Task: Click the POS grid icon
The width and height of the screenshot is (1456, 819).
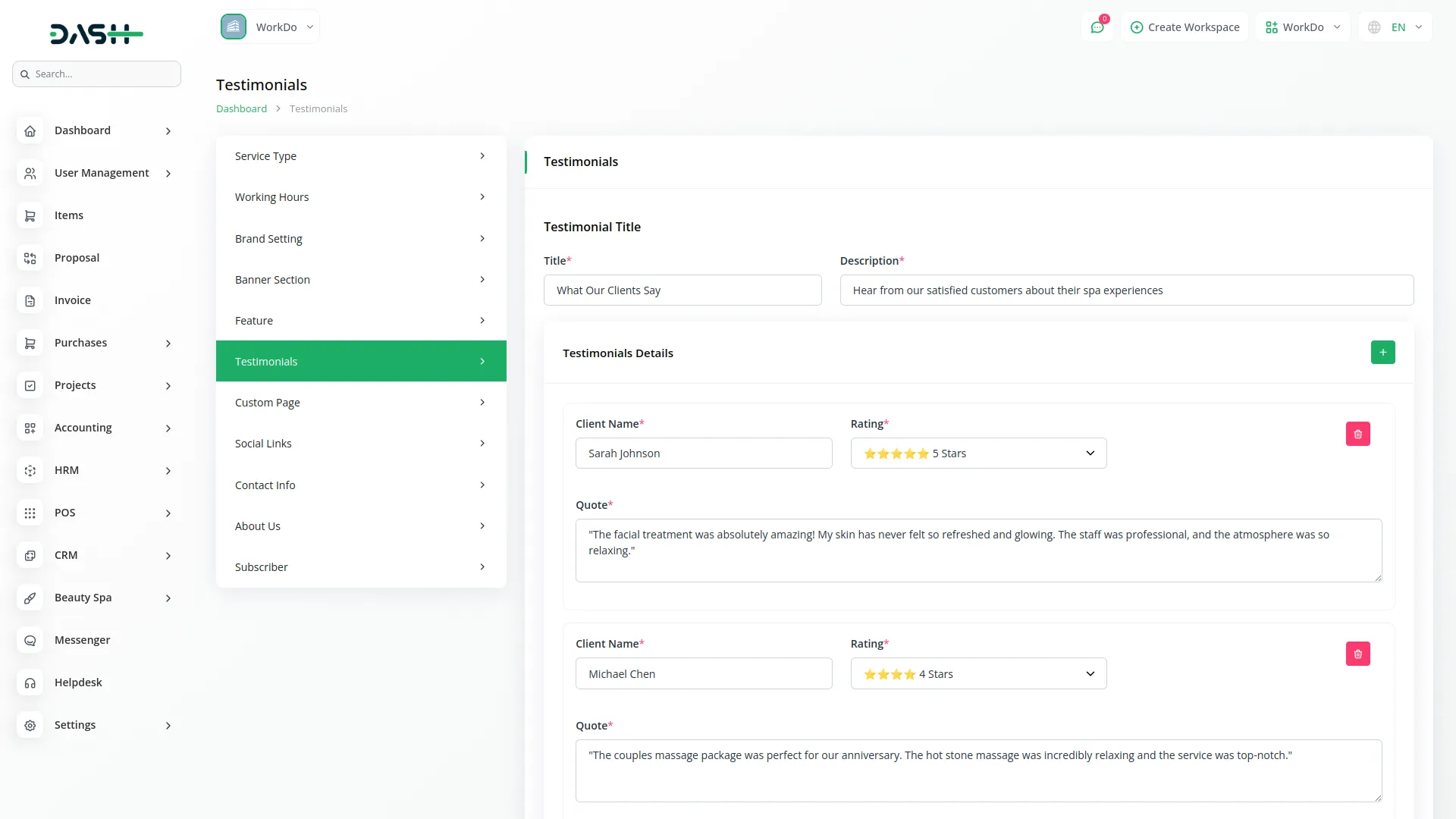Action: 30,513
